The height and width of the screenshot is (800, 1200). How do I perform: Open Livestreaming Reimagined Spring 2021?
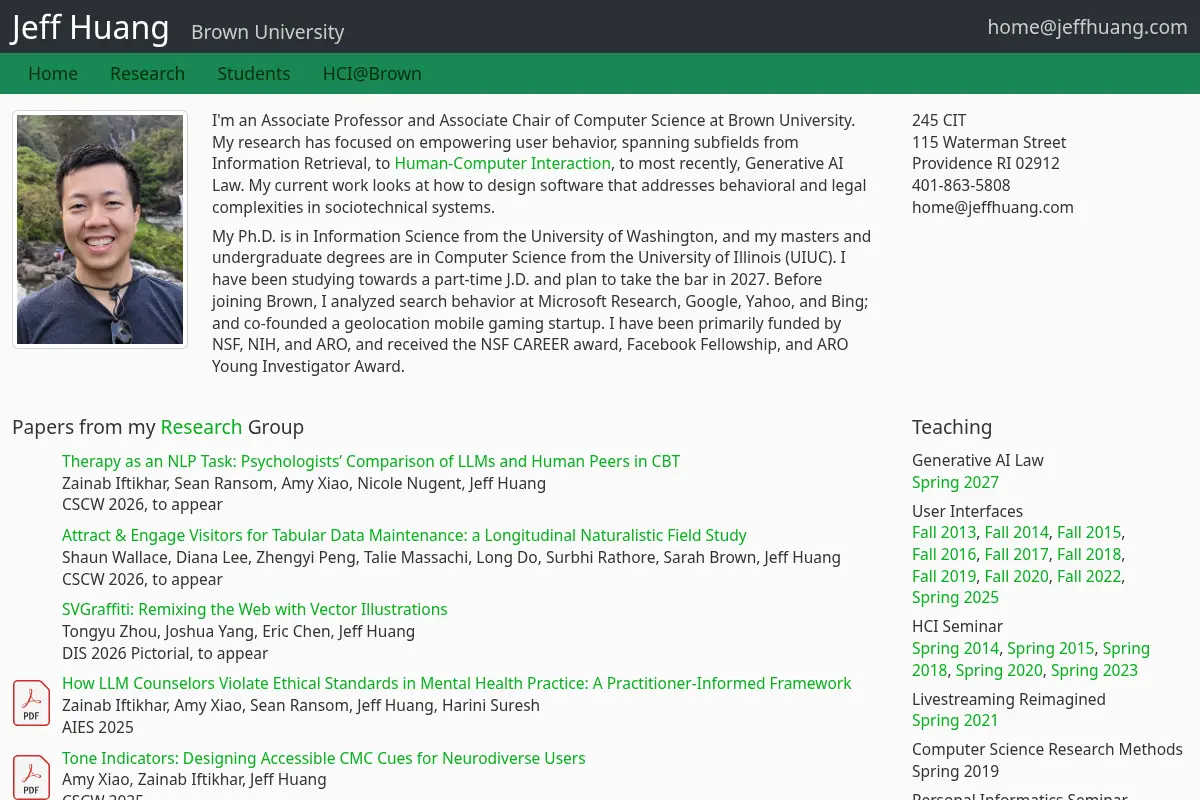point(955,720)
